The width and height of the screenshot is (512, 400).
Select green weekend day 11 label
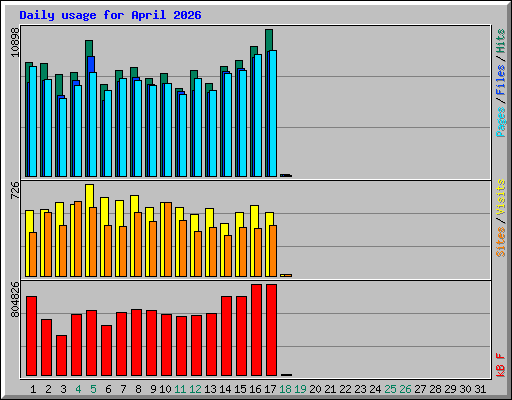(180, 389)
